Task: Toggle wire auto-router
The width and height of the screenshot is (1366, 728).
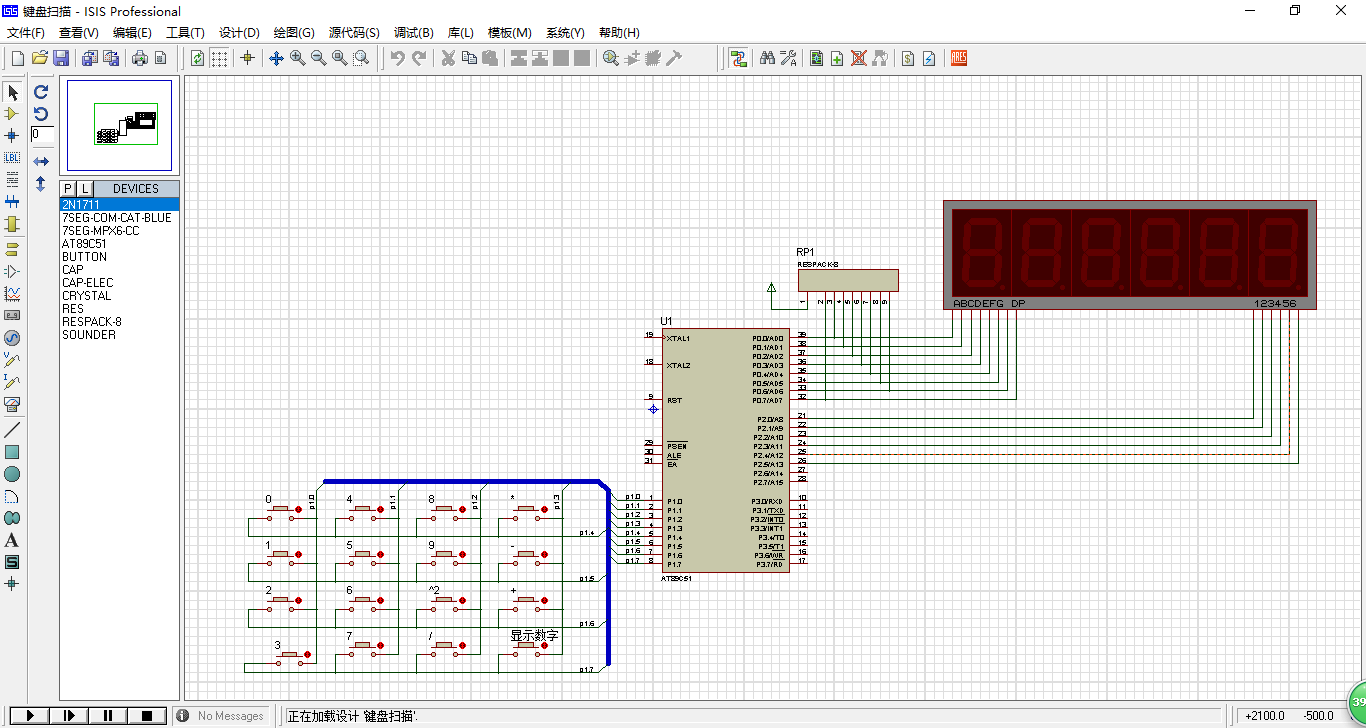Action: tap(738, 58)
